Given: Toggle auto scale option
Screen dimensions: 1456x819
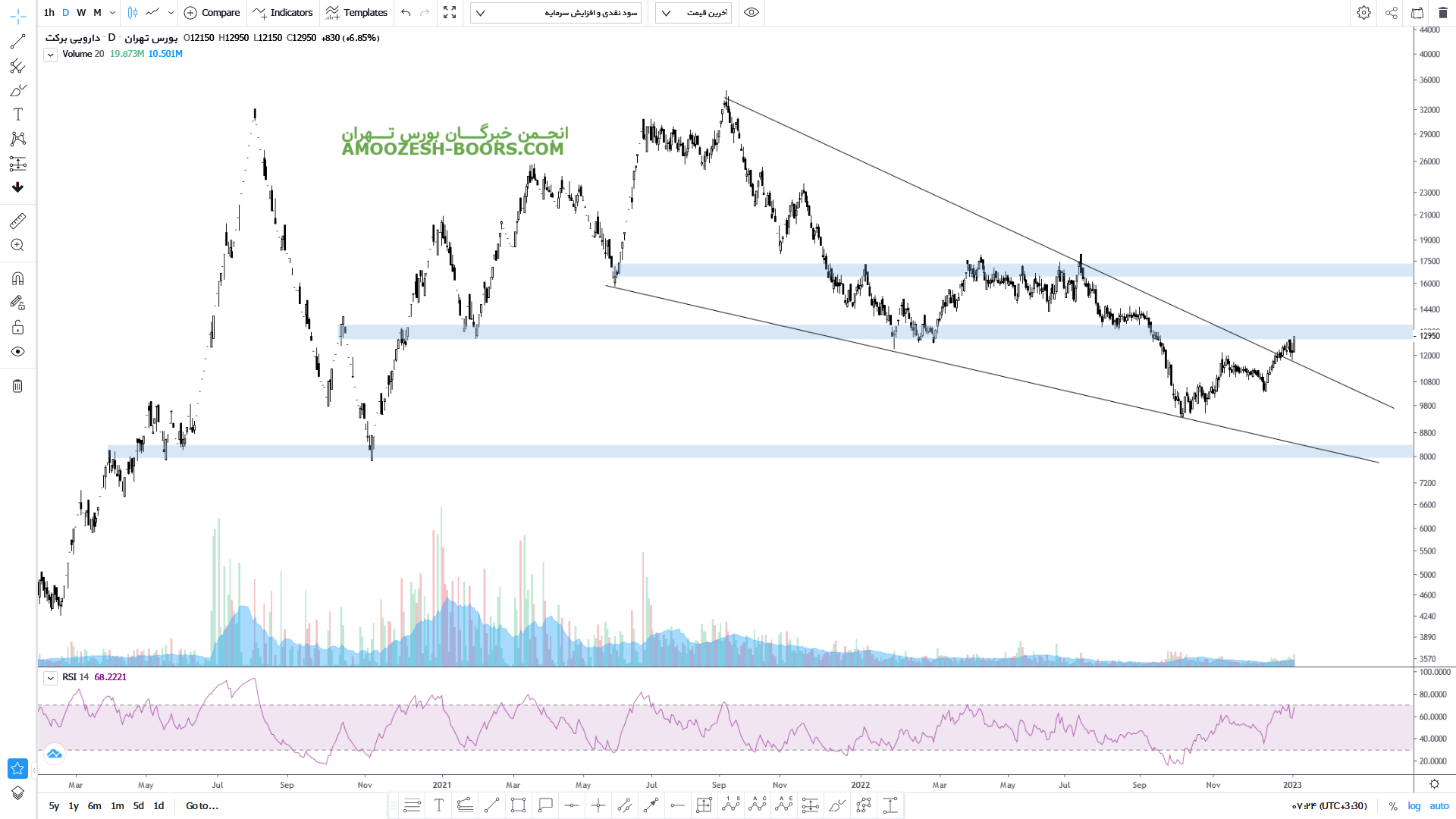Looking at the screenshot, I should pos(1439,806).
